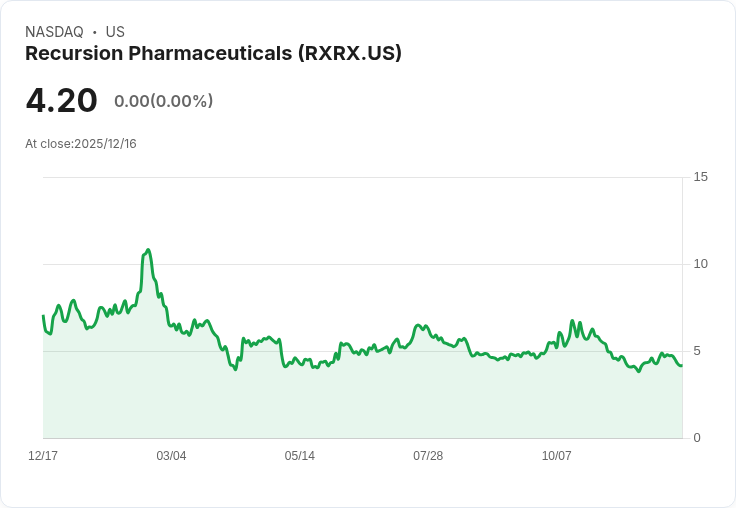Click the US market label
This screenshot has height=508, width=736.
click(115, 32)
